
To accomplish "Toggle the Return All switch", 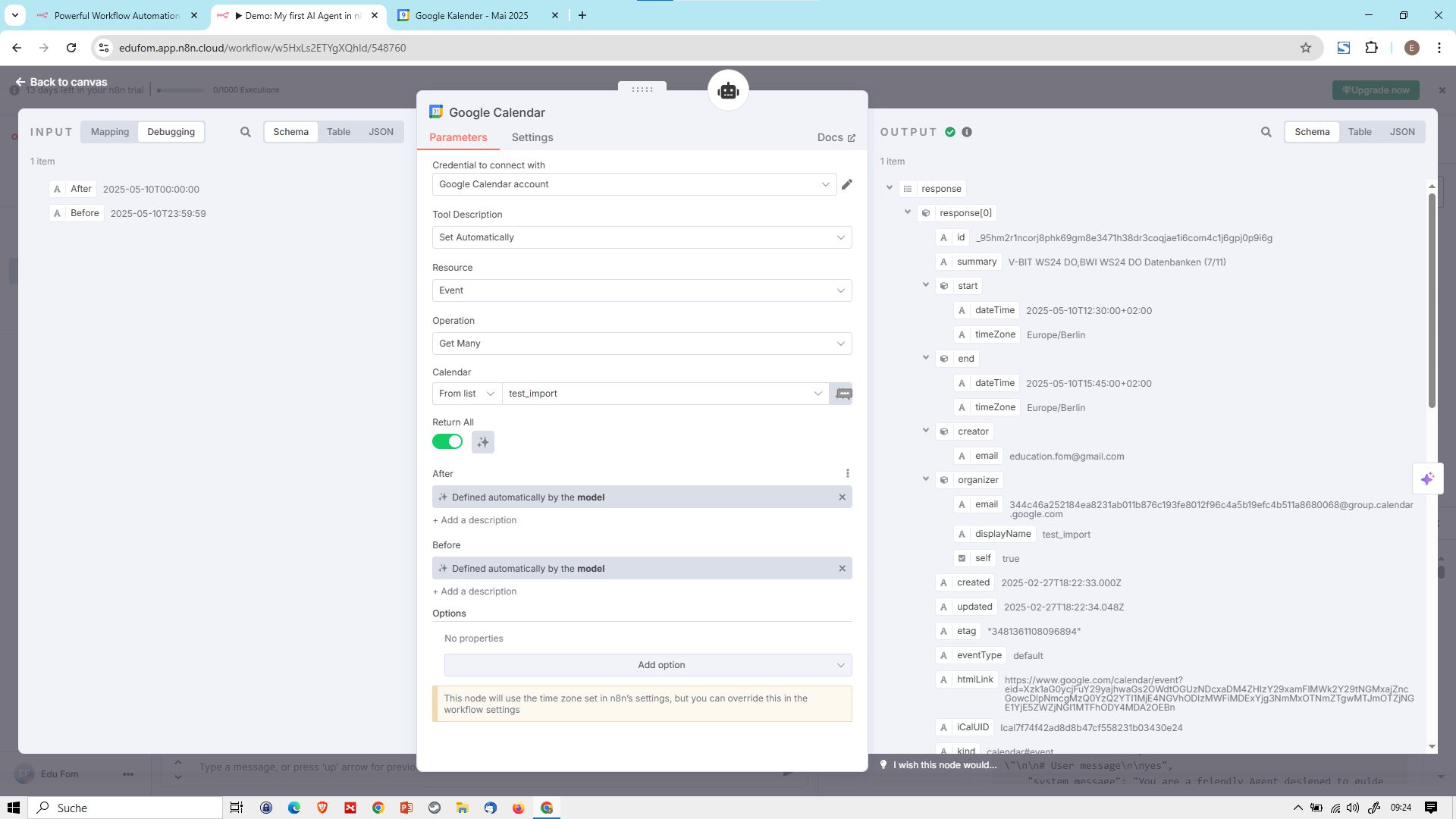I will pyautogui.click(x=447, y=442).
